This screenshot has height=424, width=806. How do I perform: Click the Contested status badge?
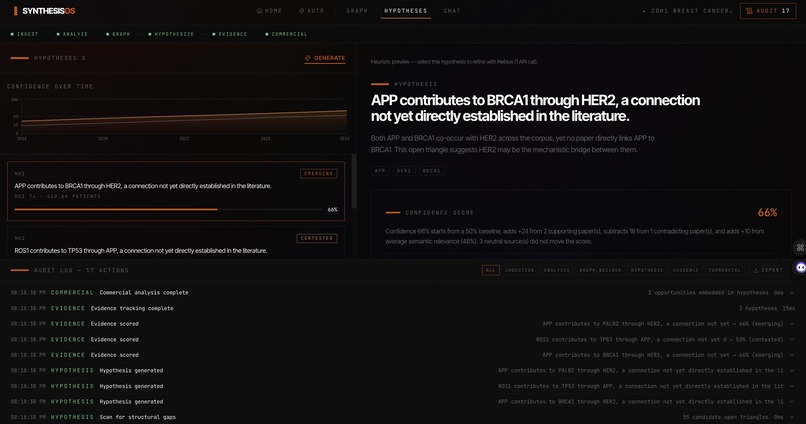(317, 238)
